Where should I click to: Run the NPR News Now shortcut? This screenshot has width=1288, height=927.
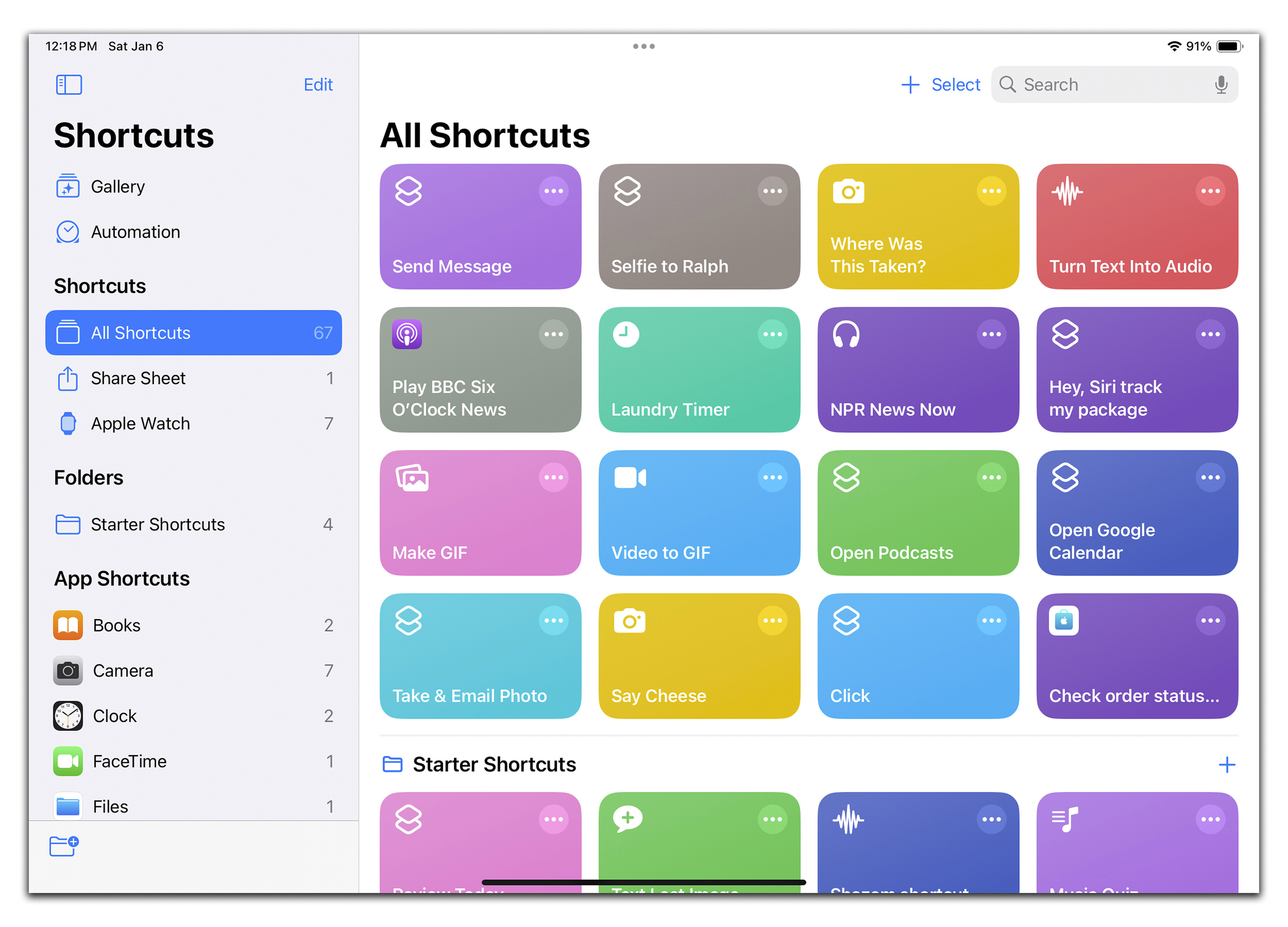tap(918, 370)
